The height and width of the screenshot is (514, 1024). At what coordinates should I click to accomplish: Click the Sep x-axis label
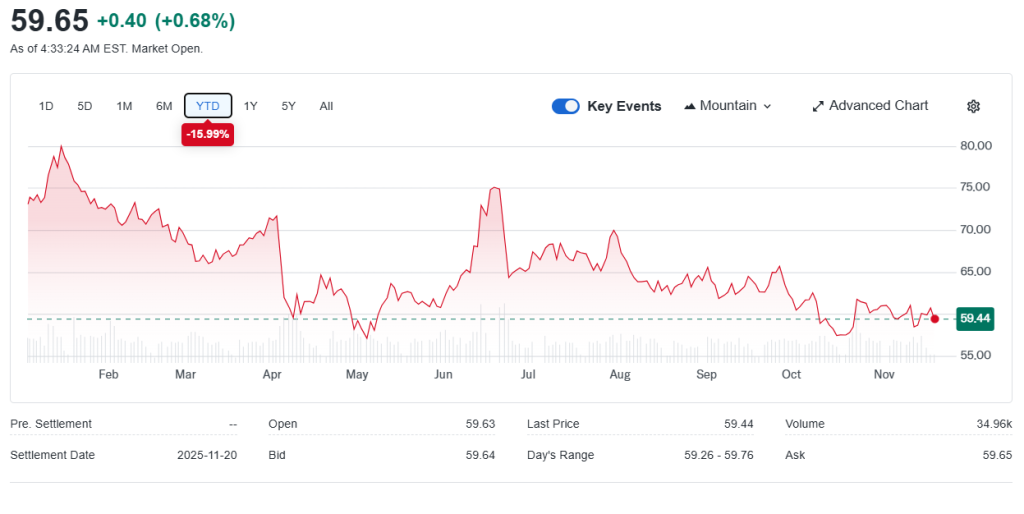coord(706,374)
